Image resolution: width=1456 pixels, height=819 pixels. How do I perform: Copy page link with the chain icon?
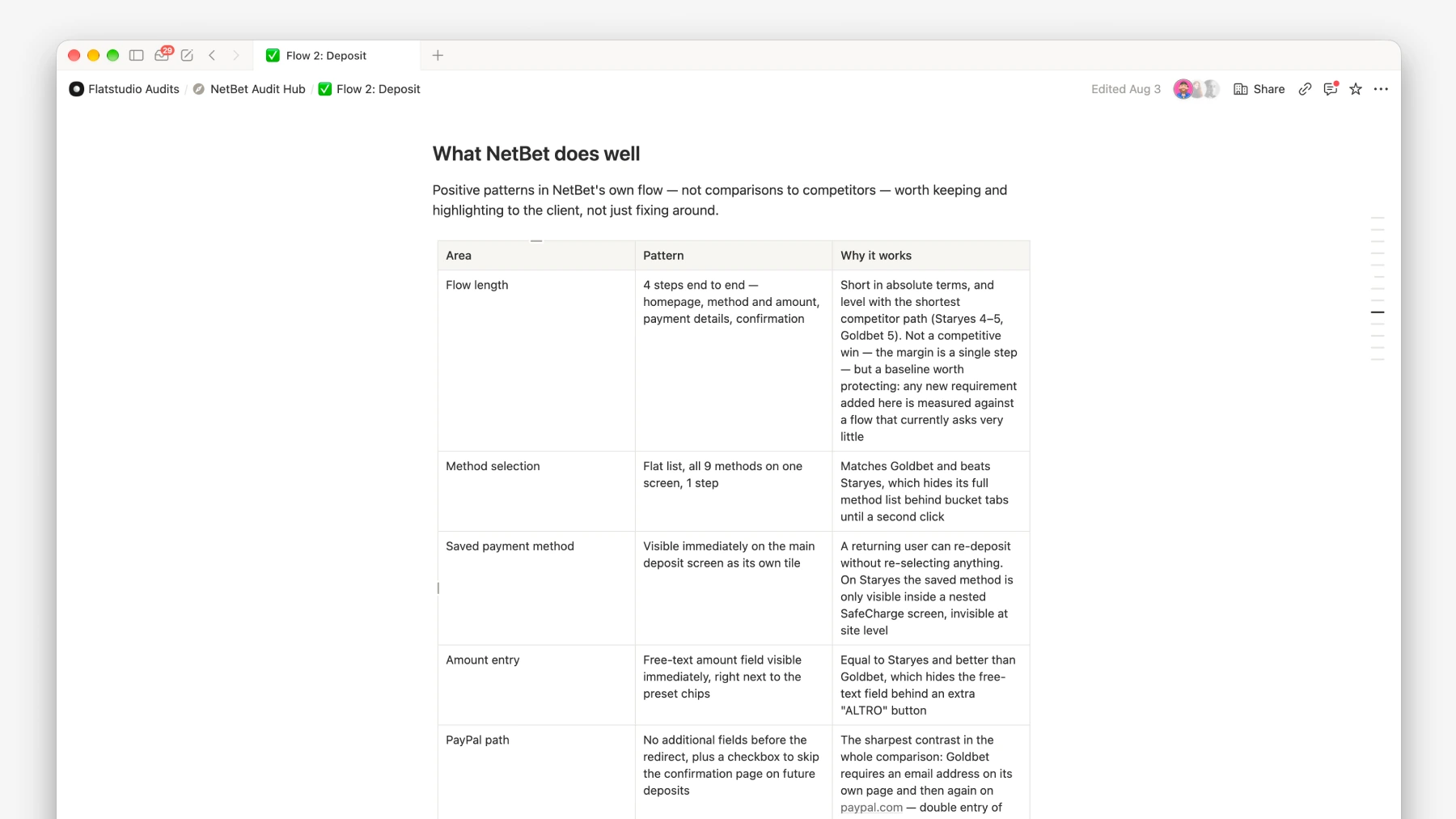1305,89
